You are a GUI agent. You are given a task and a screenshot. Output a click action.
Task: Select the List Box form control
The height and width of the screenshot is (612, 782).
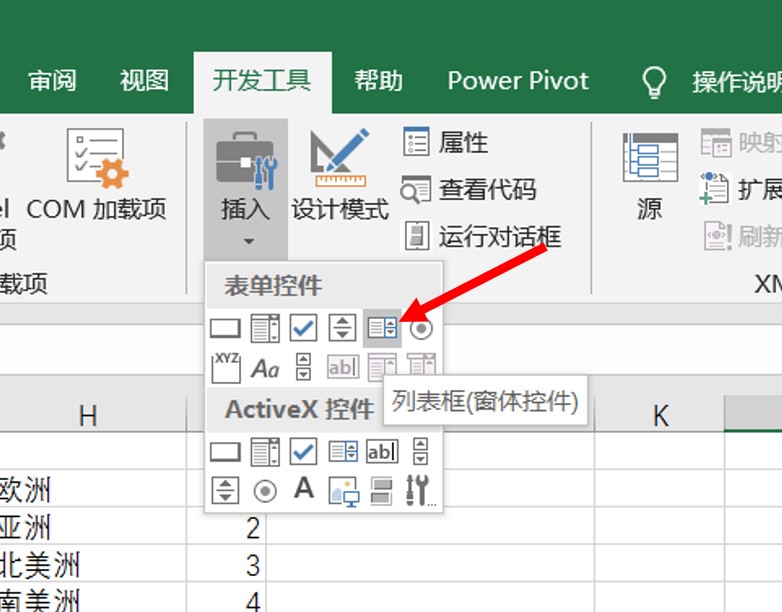tap(382, 328)
